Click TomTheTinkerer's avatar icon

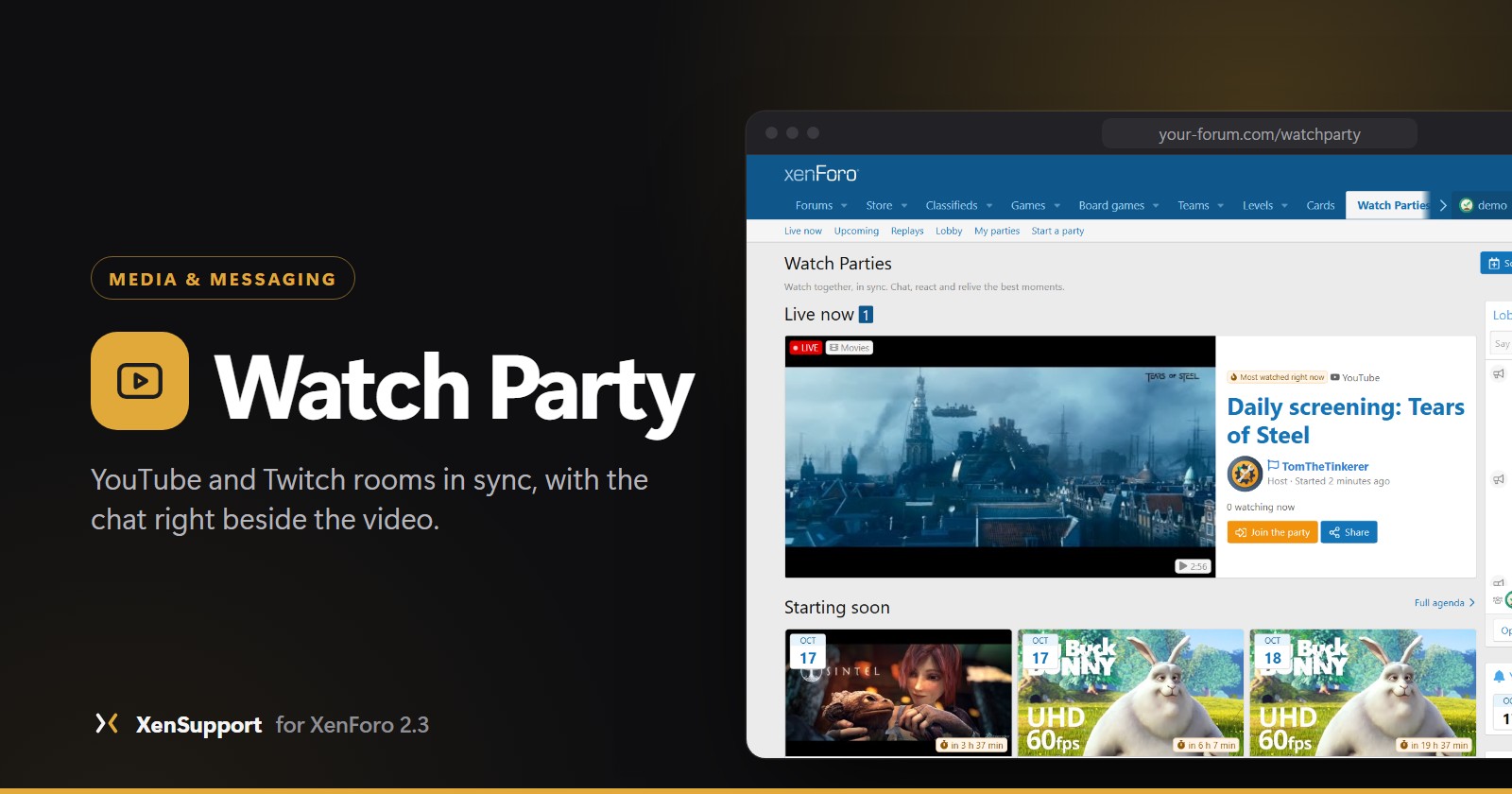(1245, 474)
